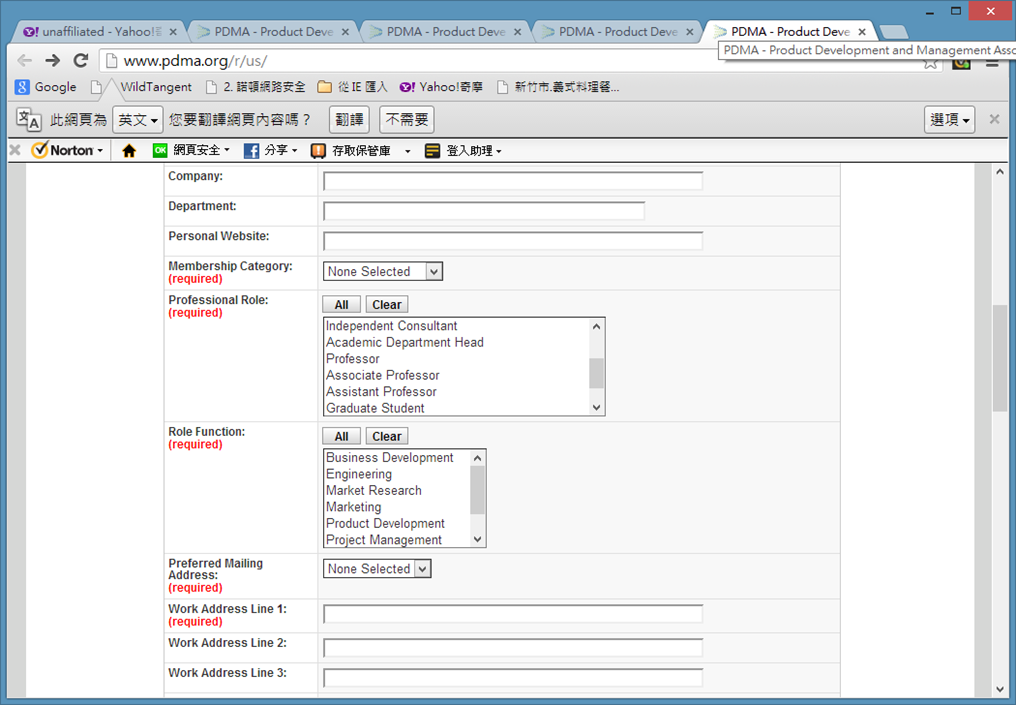
Task: Click the page scrollbar up arrow
Action: click(1000, 172)
